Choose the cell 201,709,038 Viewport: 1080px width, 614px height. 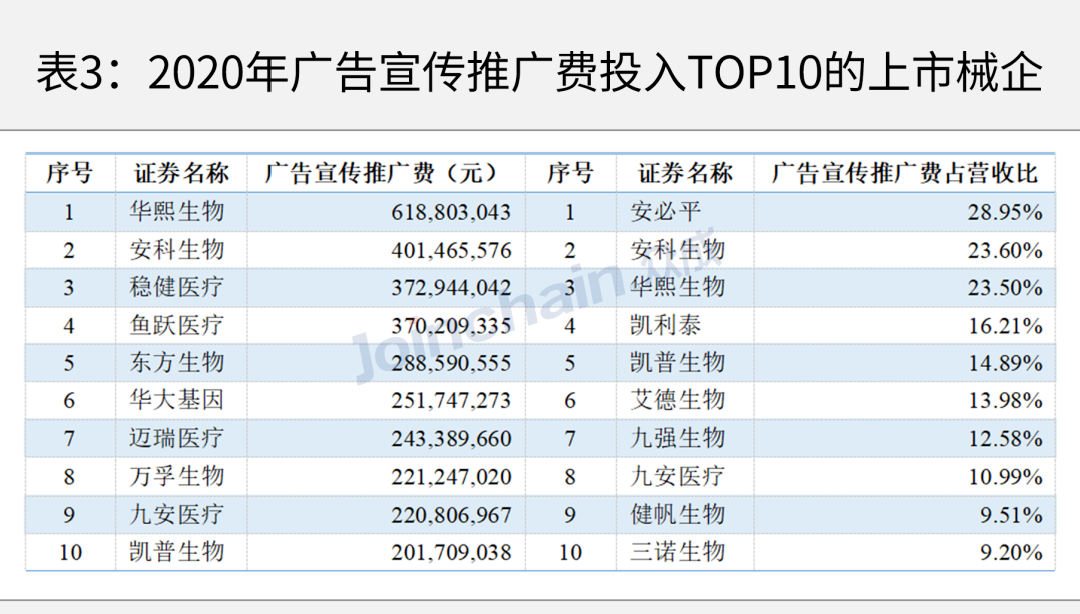pyautogui.click(x=451, y=553)
